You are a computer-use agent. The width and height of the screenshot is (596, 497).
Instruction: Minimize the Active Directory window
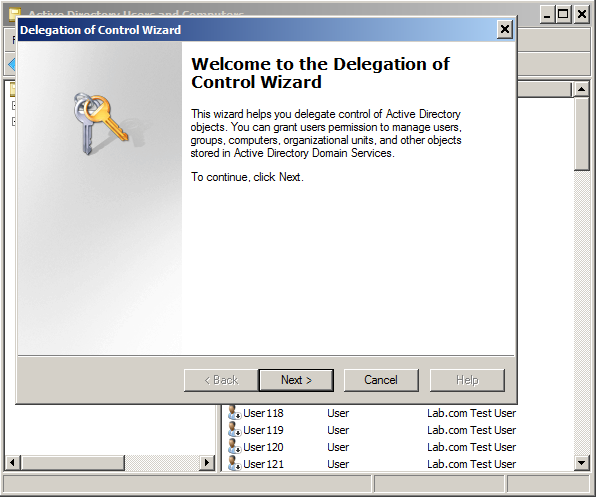(x=547, y=14)
